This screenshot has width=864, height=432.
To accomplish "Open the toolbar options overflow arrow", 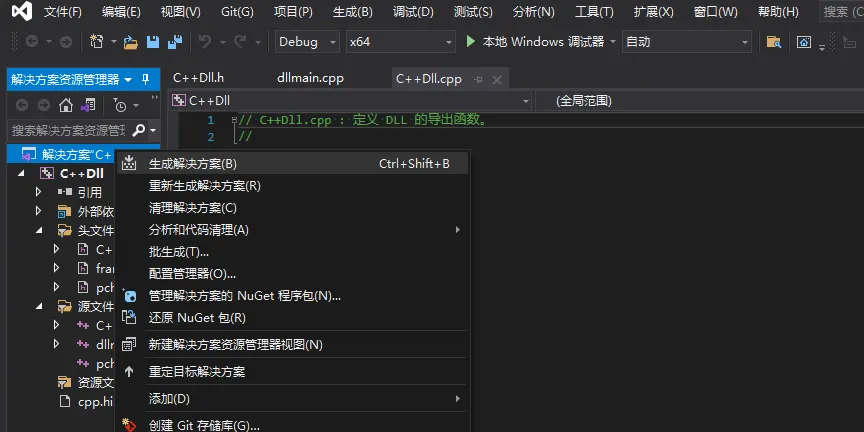I will (x=822, y=47).
